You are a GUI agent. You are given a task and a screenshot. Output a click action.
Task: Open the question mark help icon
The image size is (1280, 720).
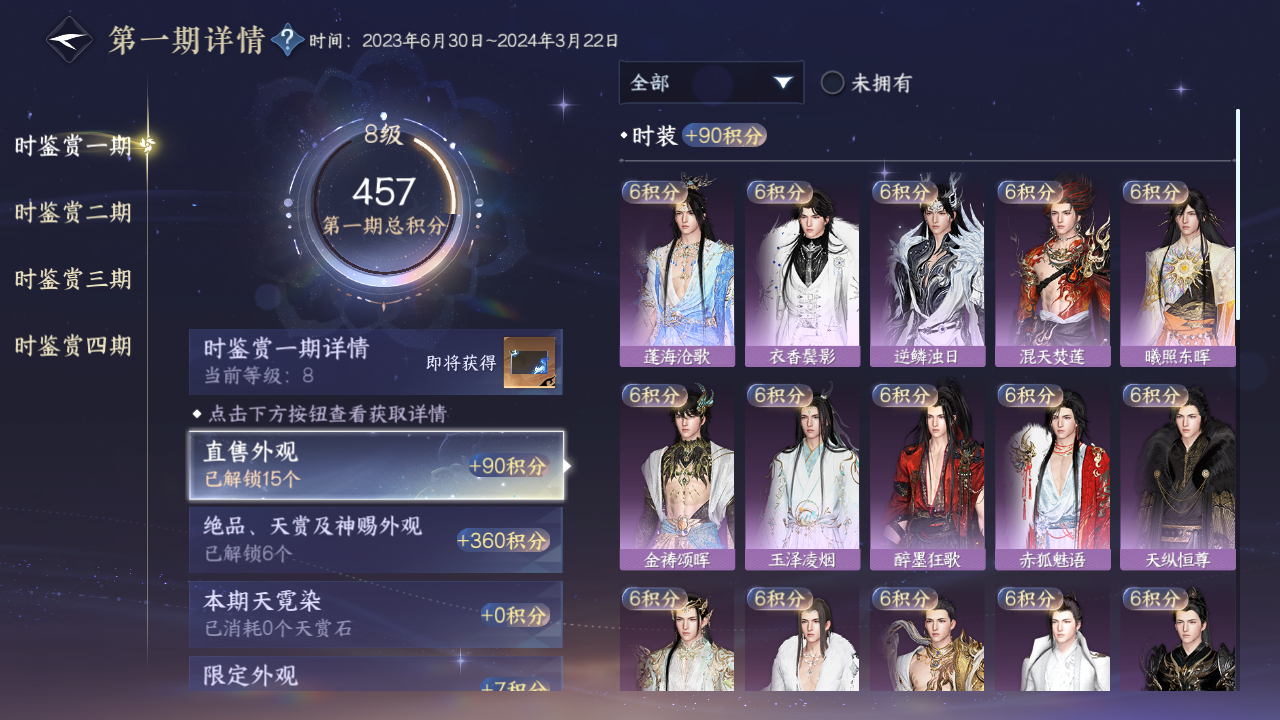(288, 40)
